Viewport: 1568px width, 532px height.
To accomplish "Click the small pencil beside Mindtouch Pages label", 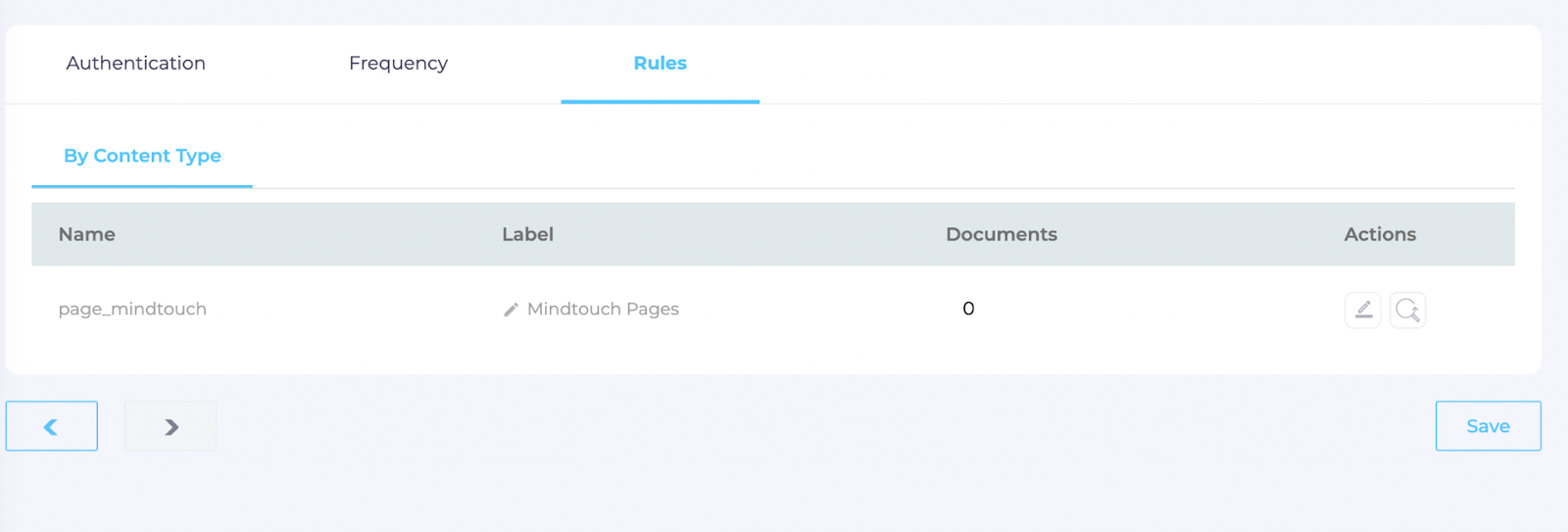I will (511, 310).
